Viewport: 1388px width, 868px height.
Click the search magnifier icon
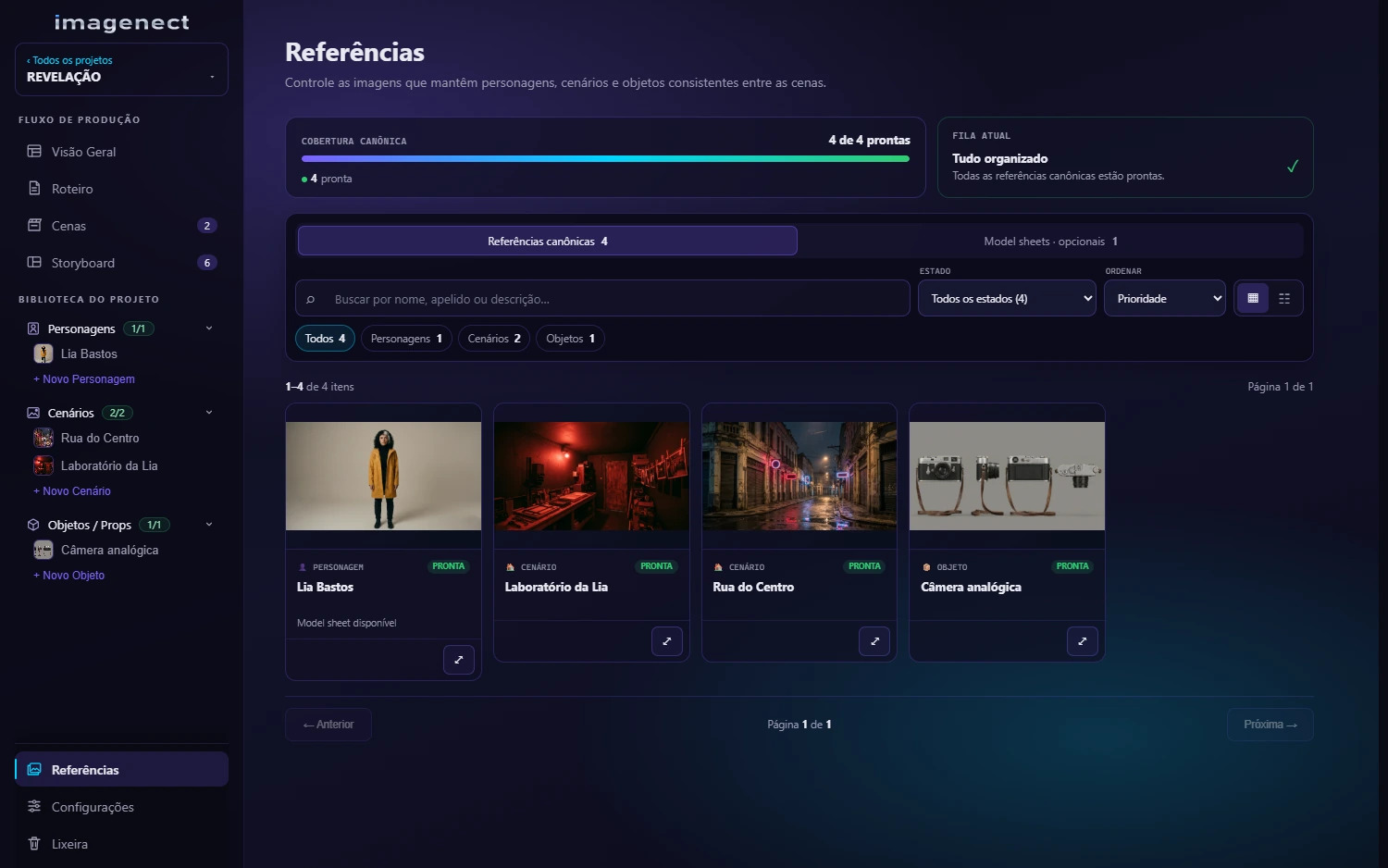tap(311, 299)
